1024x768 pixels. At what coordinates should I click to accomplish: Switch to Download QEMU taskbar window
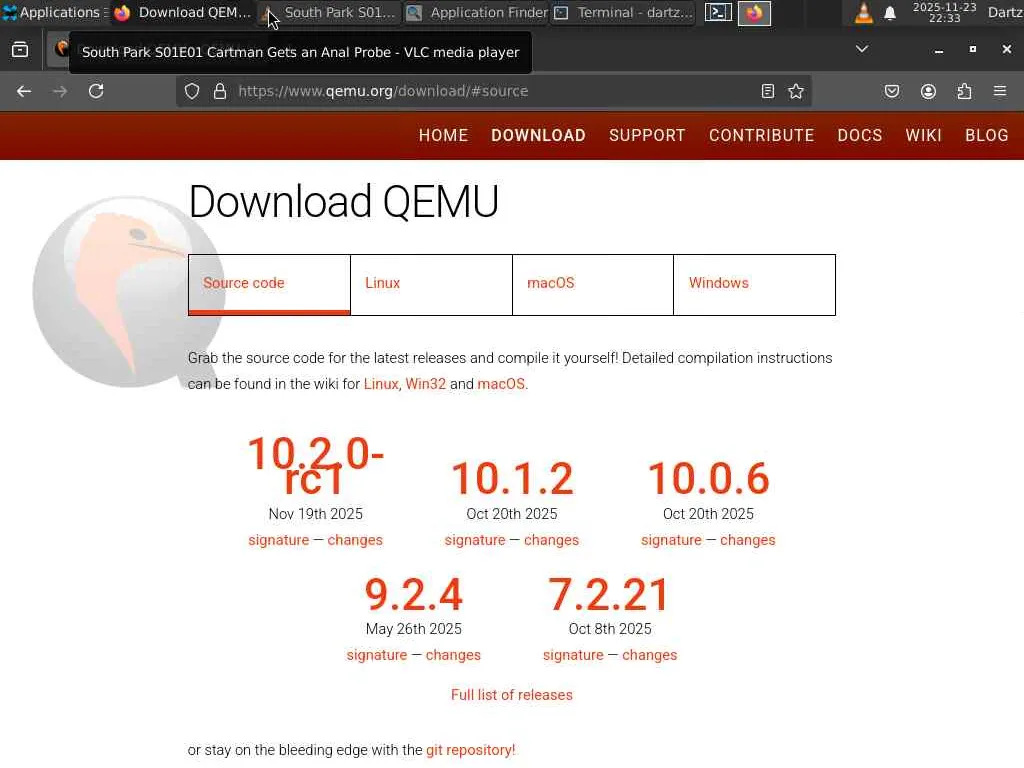coord(184,12)
